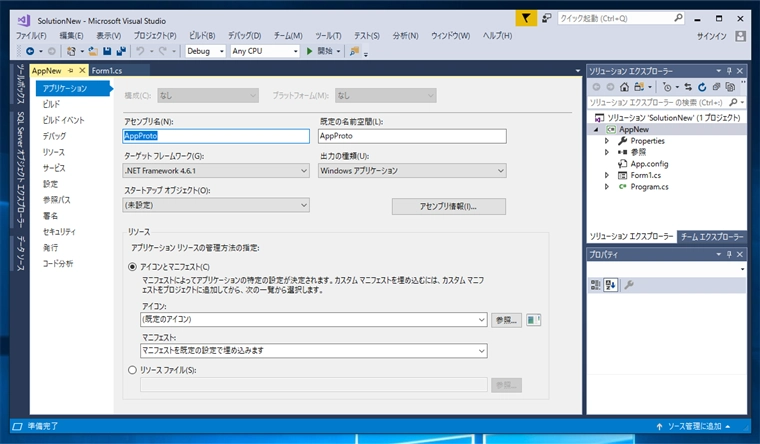Image resolution: width=760 pixels, height=444 pixels.
Task: Select the 署名 page in the side list
Action: [x=49, y=216]
